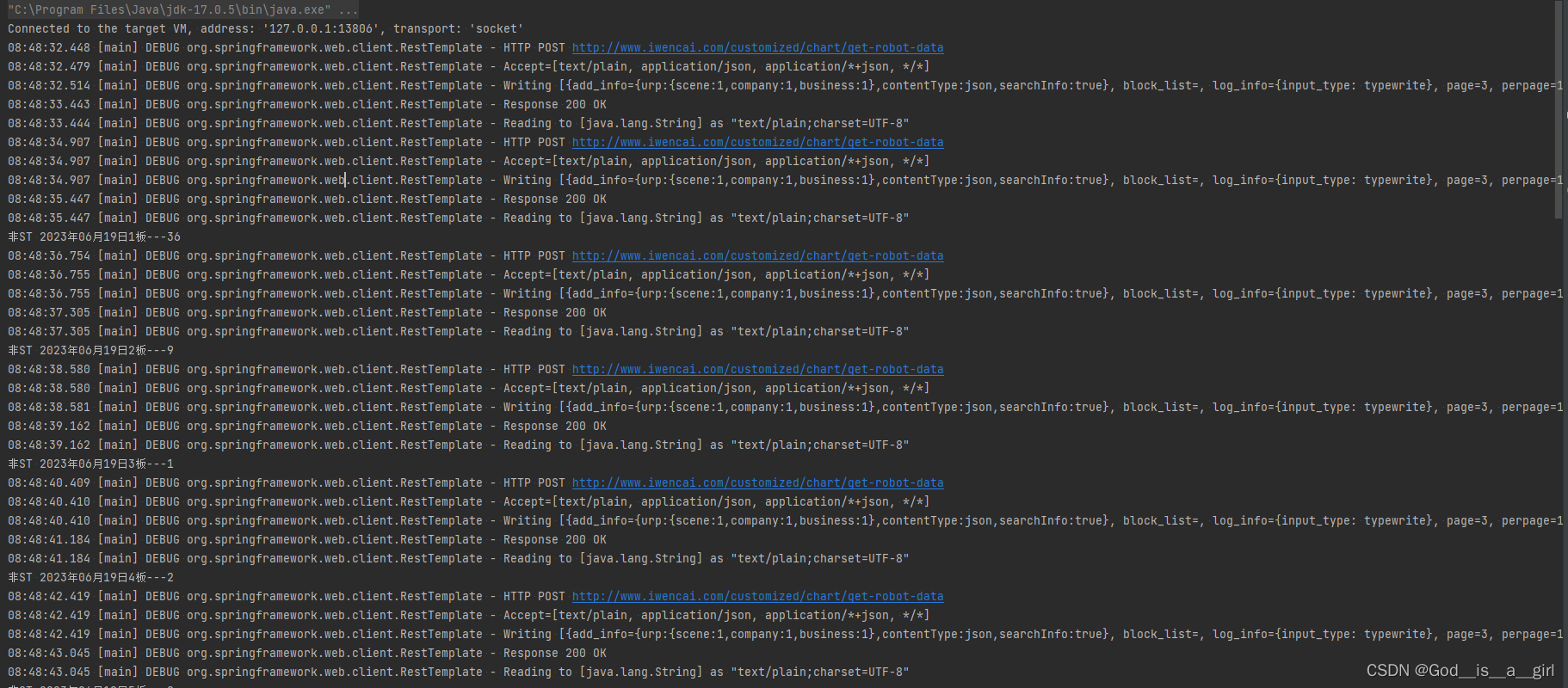Visit the HTTP POST link logged at 08:48:40.409
The height and width of the screenshot is (688, 1568).
coord(757,483)
